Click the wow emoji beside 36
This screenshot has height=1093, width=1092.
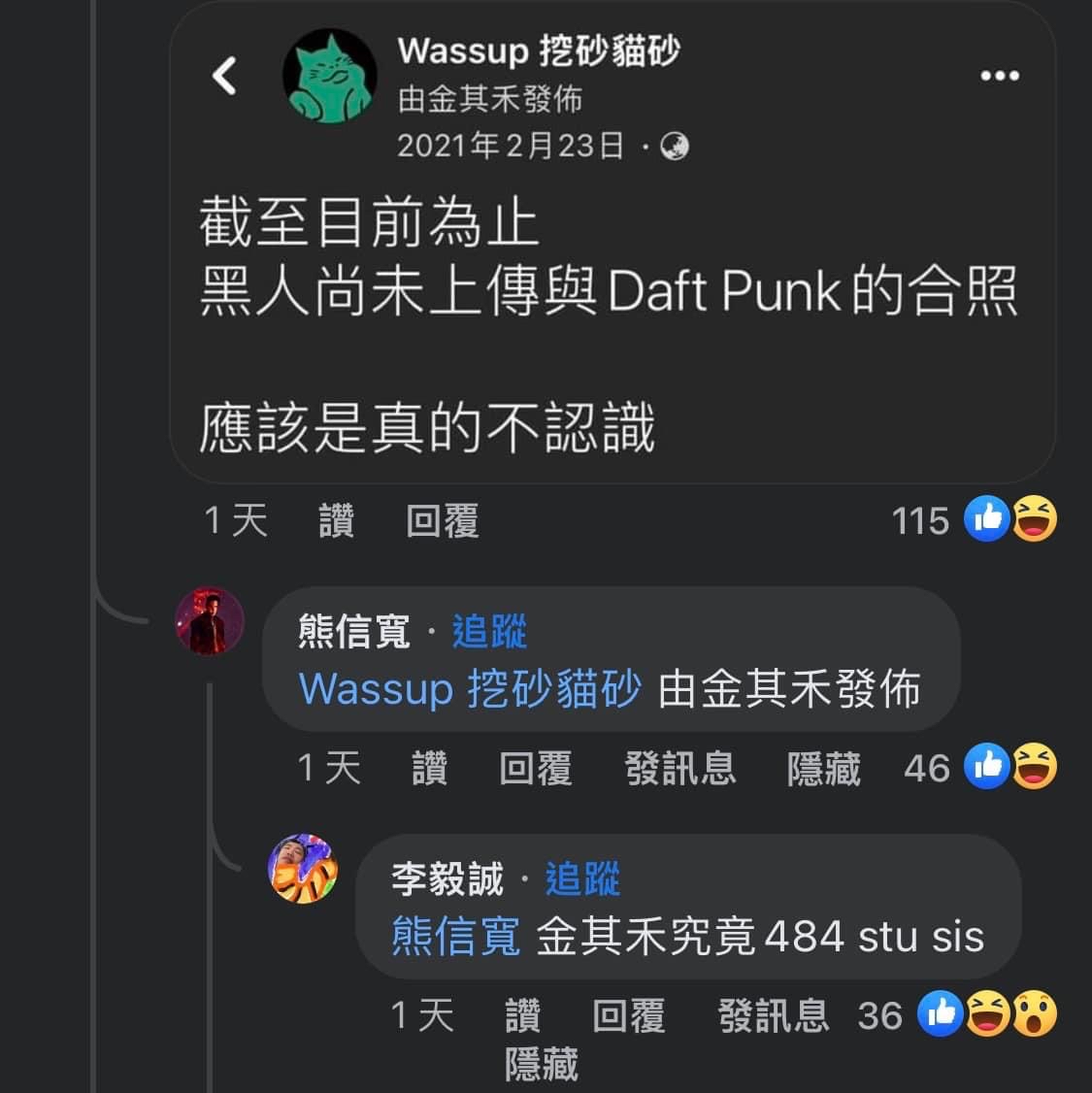tap(1034, 1013)
